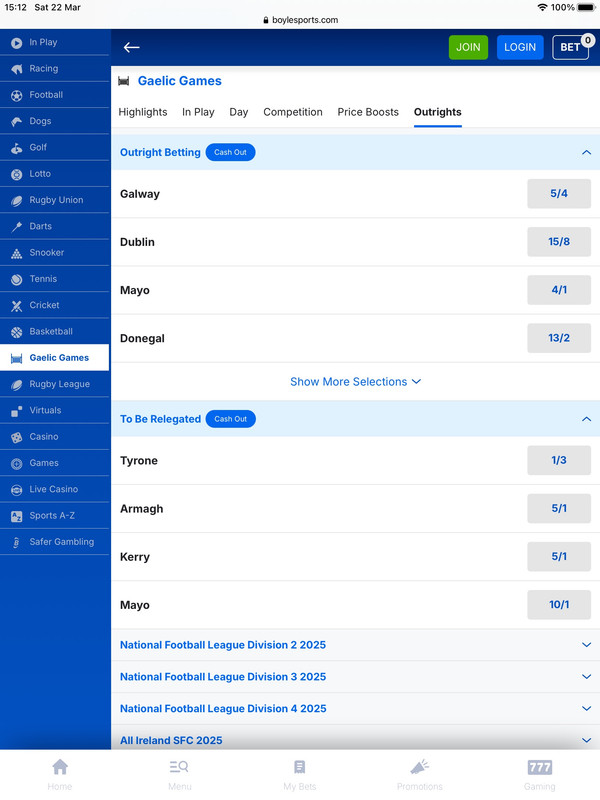Tap the back arrow in header
600x800 pixels.
[x=131, y=47]
